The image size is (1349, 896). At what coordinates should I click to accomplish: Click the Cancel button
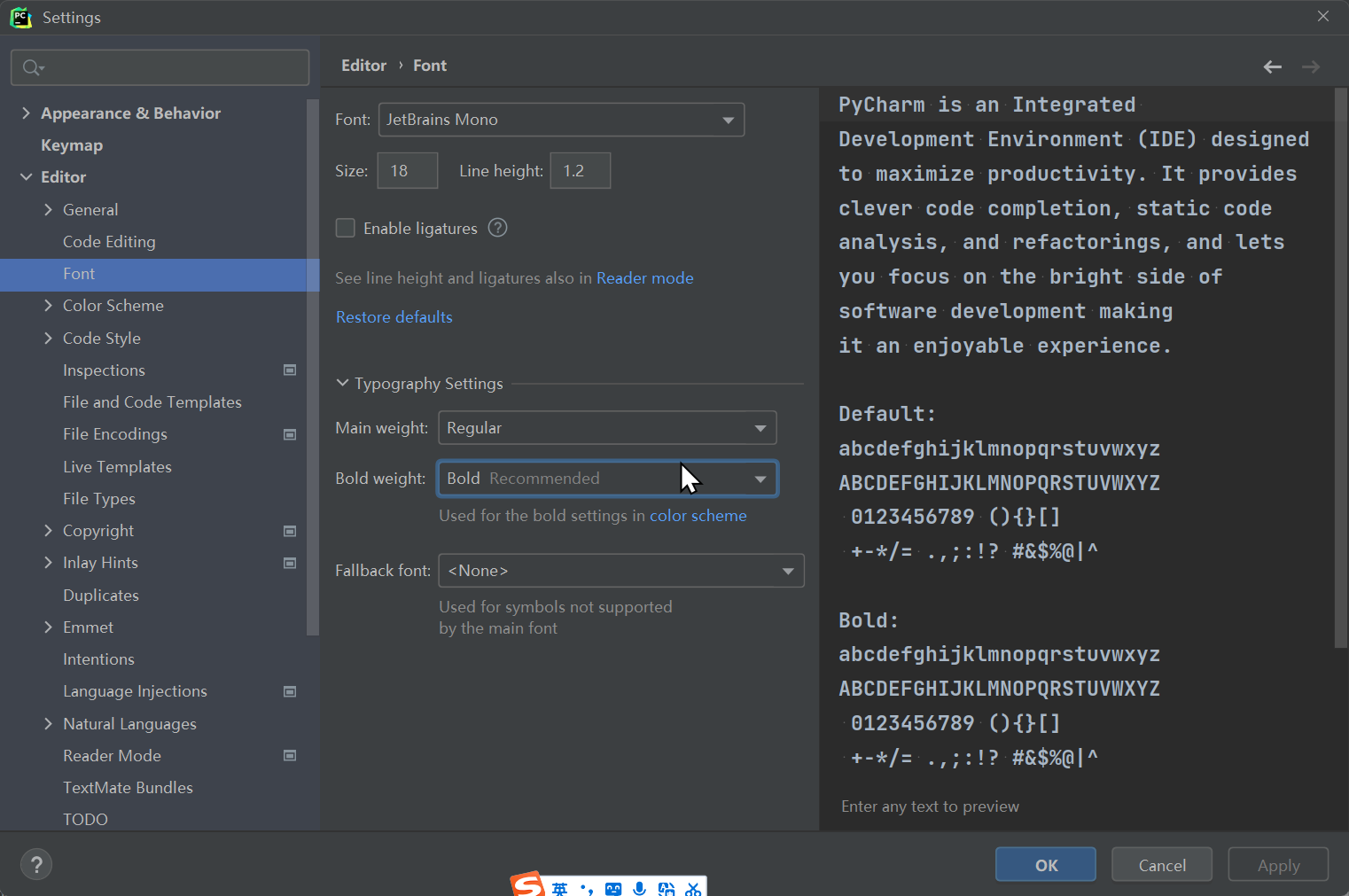click(1162, 865)
